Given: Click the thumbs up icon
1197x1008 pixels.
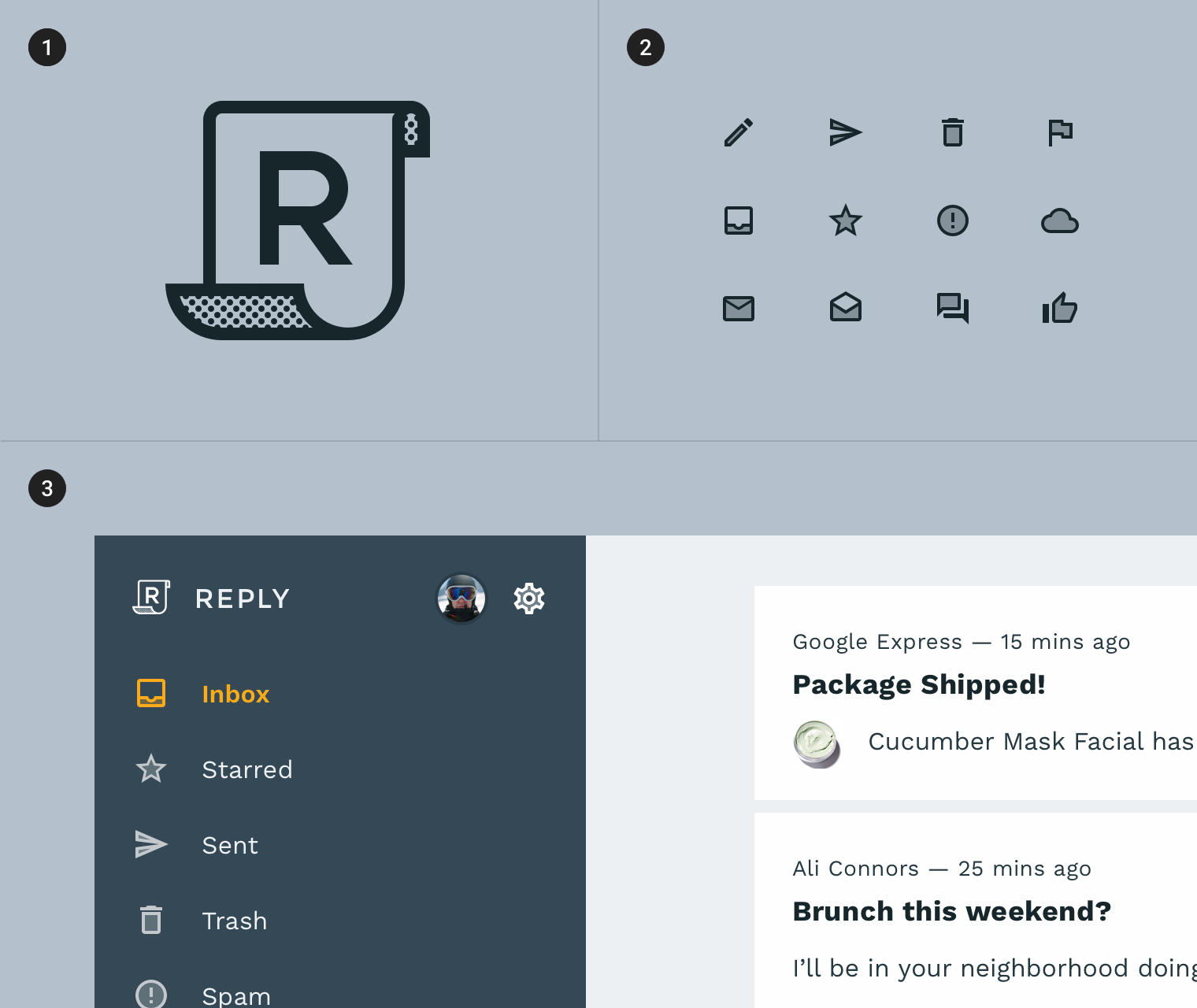Looking at the screenshot, I should (1060, 309).
